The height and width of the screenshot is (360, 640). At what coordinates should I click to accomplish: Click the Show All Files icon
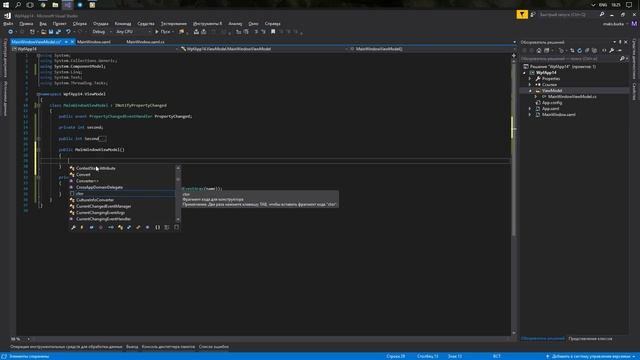(x=594, y=51)
